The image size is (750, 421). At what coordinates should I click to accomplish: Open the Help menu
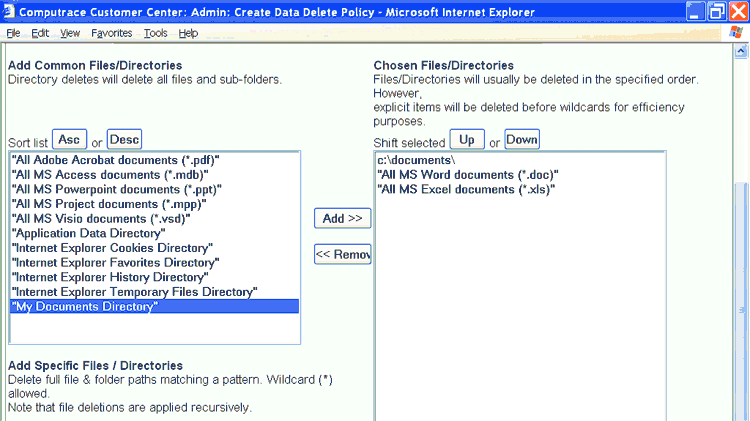(x=188, y=33)
